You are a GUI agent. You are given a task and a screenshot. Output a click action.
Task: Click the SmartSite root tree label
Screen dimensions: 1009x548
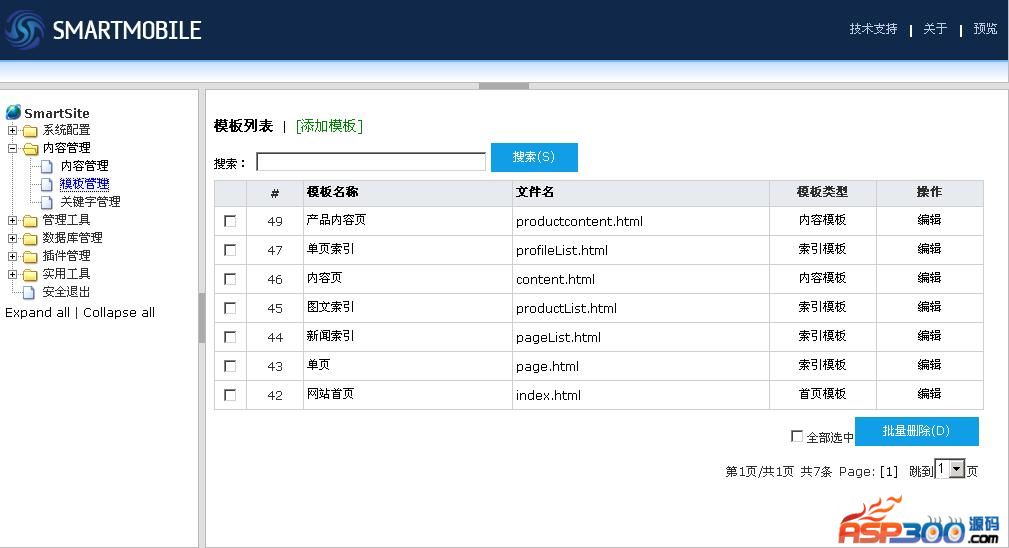tap(57, 113)
